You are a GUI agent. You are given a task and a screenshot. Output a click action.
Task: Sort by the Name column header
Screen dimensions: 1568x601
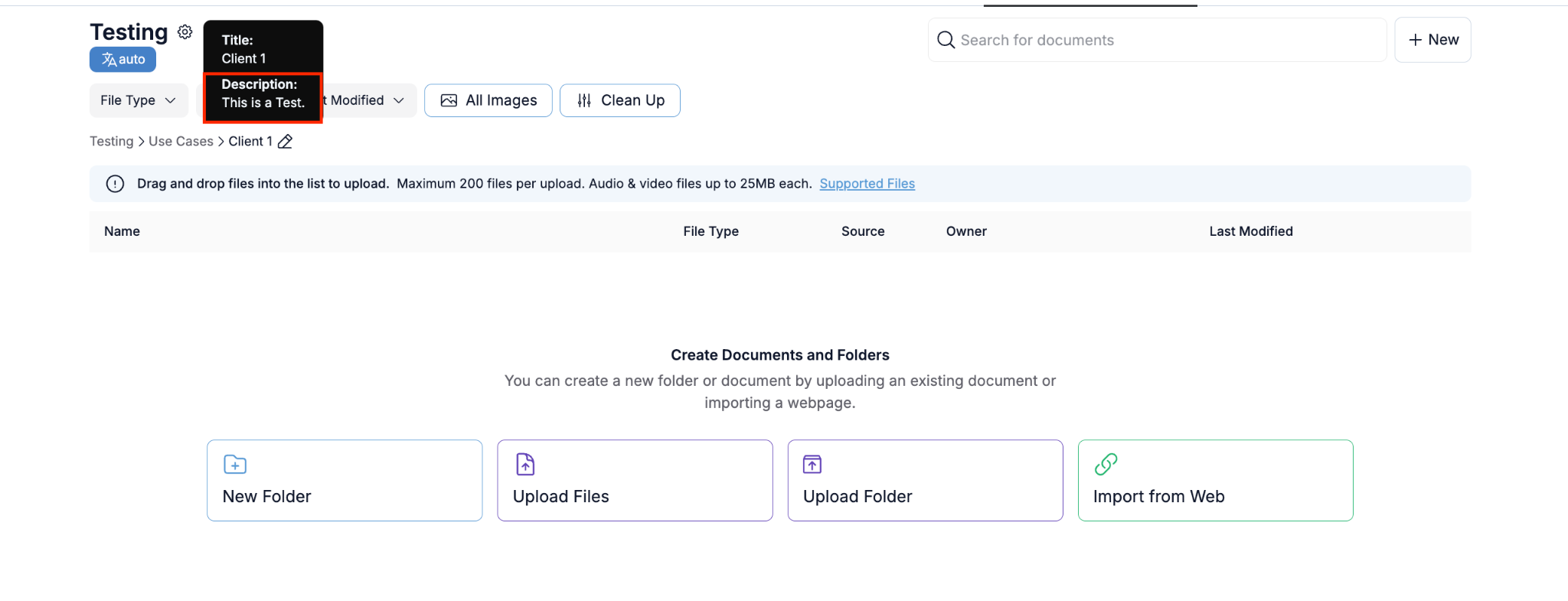click(x=122, y=231)
